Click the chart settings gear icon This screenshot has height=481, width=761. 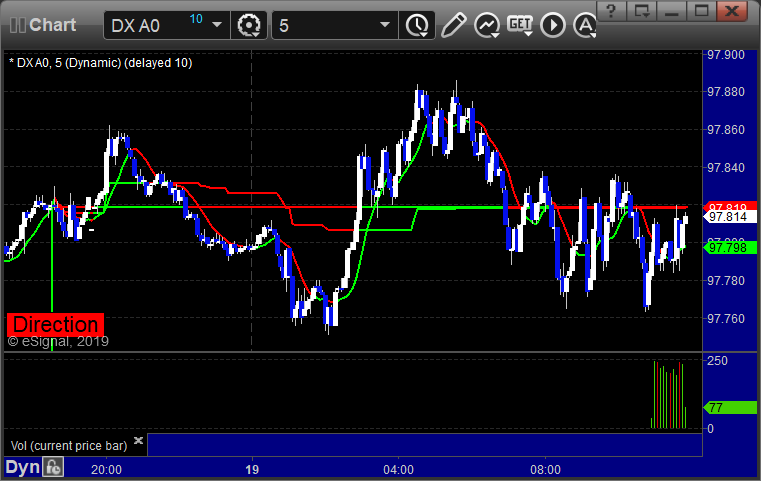coord(248,25)
